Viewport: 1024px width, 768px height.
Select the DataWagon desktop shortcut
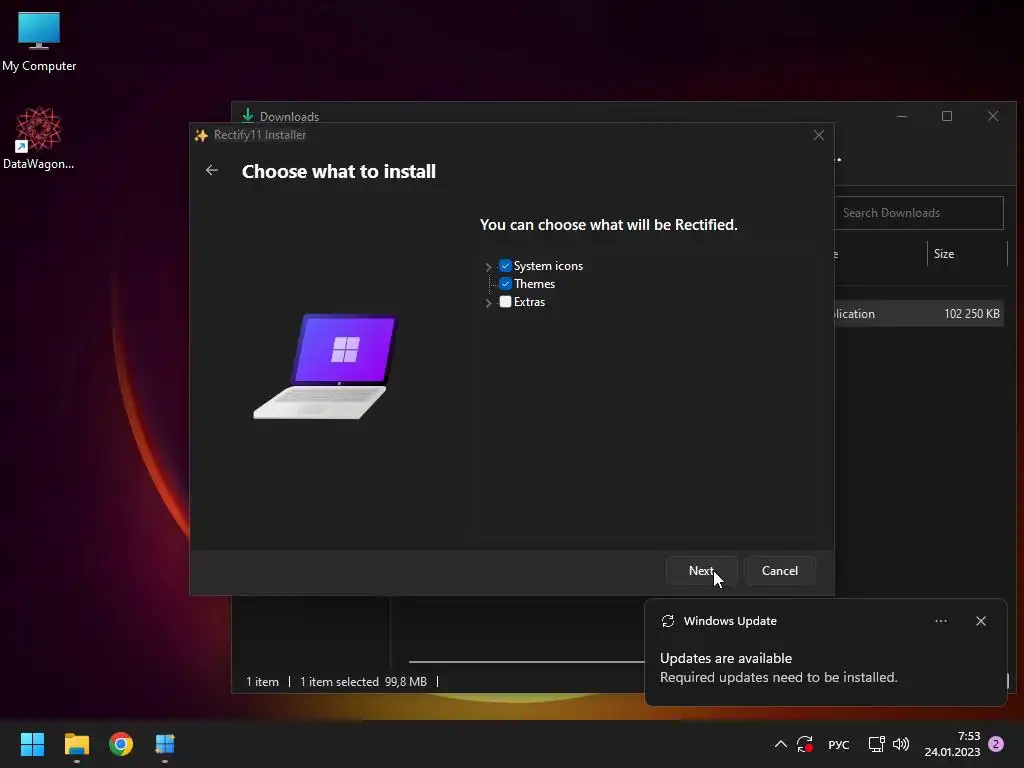point(39,138)
